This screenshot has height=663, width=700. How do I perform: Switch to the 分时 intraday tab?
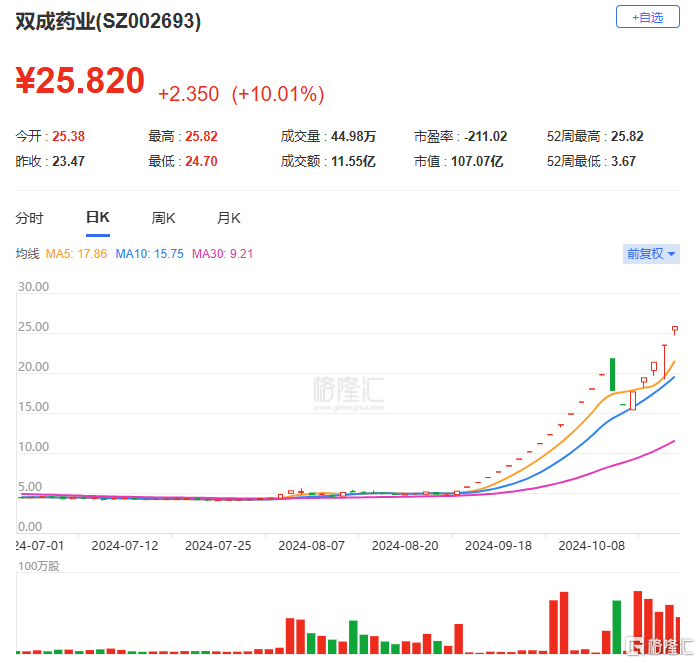29,218
